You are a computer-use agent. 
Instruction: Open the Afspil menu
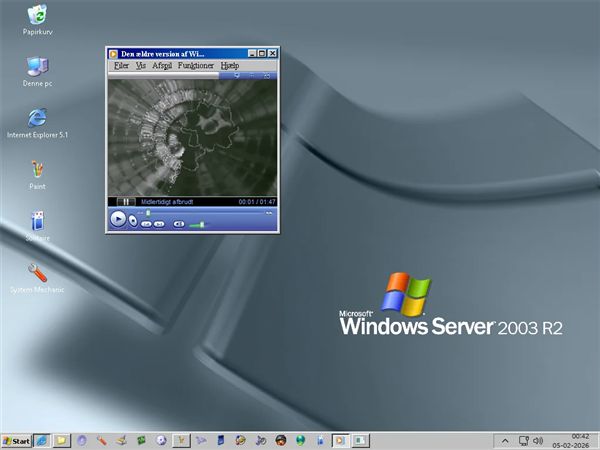(162, 65)
